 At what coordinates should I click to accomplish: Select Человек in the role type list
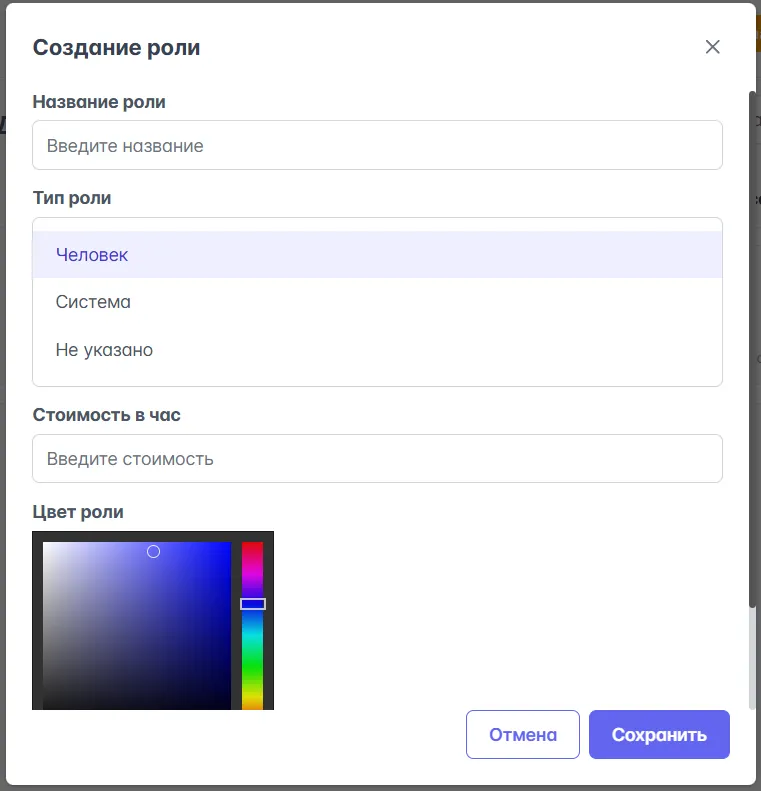[92, 255]
